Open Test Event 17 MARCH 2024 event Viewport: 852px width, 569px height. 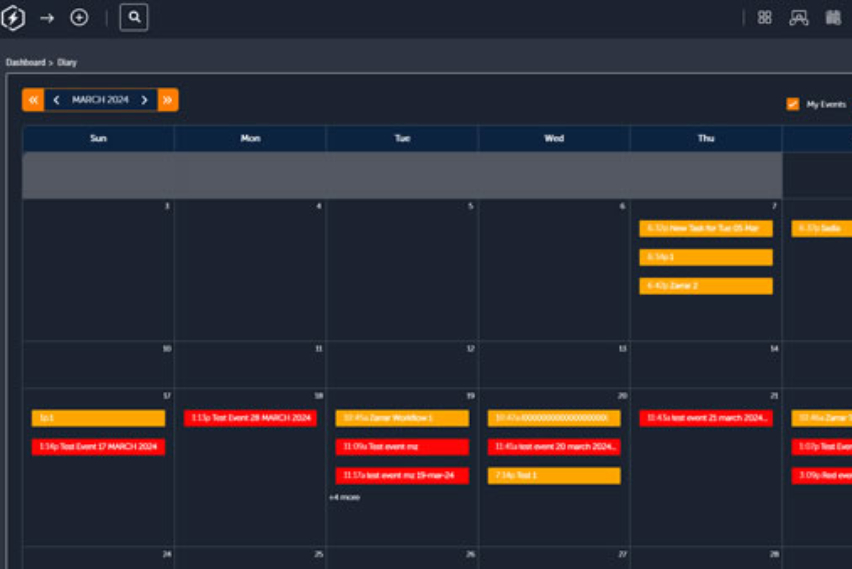point(98,447)
